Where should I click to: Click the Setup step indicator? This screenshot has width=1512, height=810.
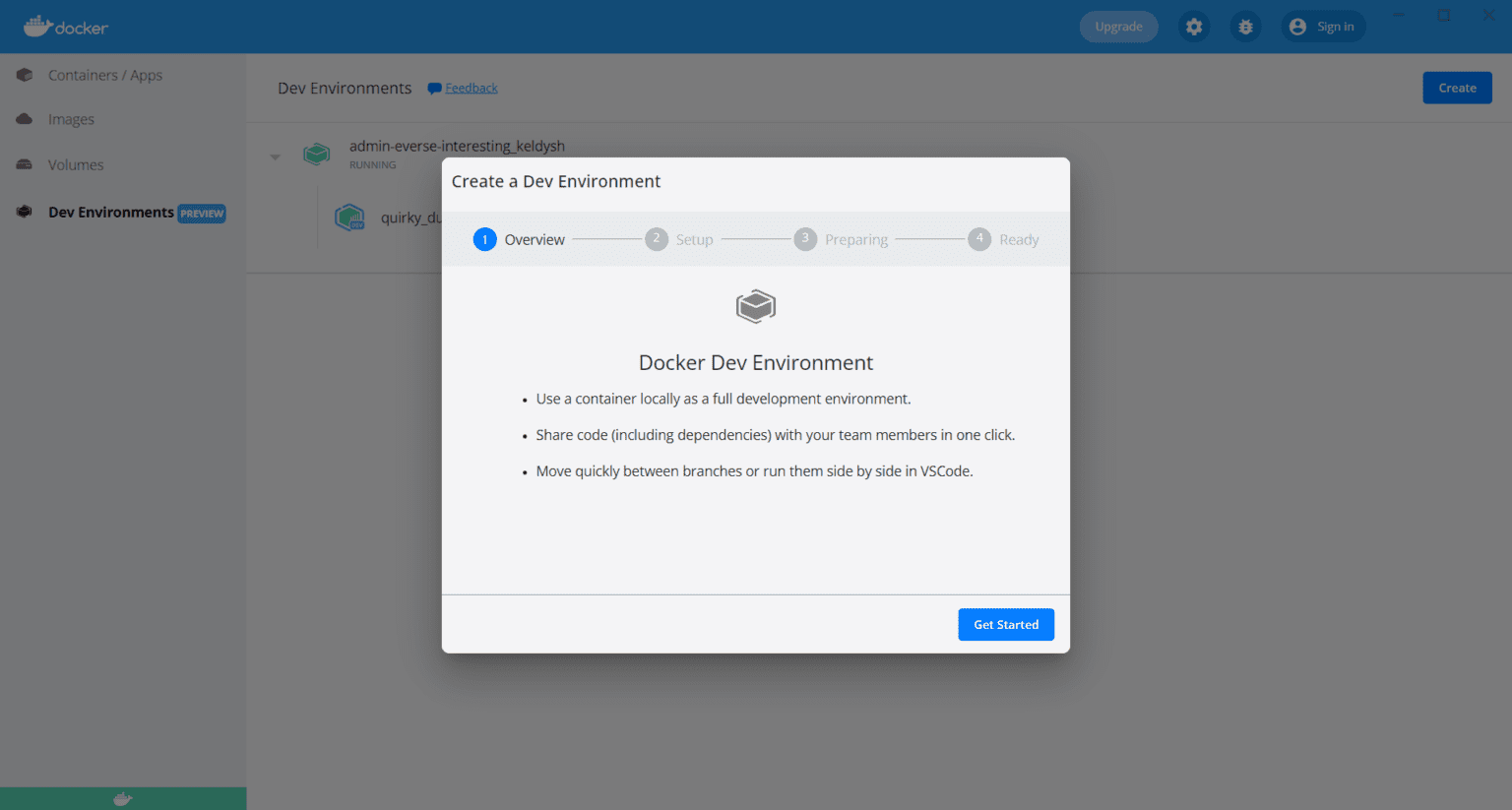657,238
